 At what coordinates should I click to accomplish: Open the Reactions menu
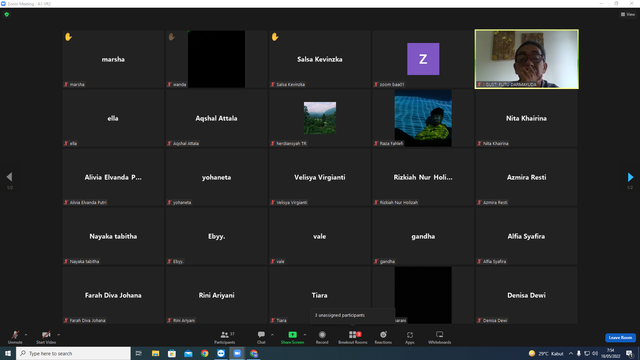pyautogui.click(x=383, y=337)
